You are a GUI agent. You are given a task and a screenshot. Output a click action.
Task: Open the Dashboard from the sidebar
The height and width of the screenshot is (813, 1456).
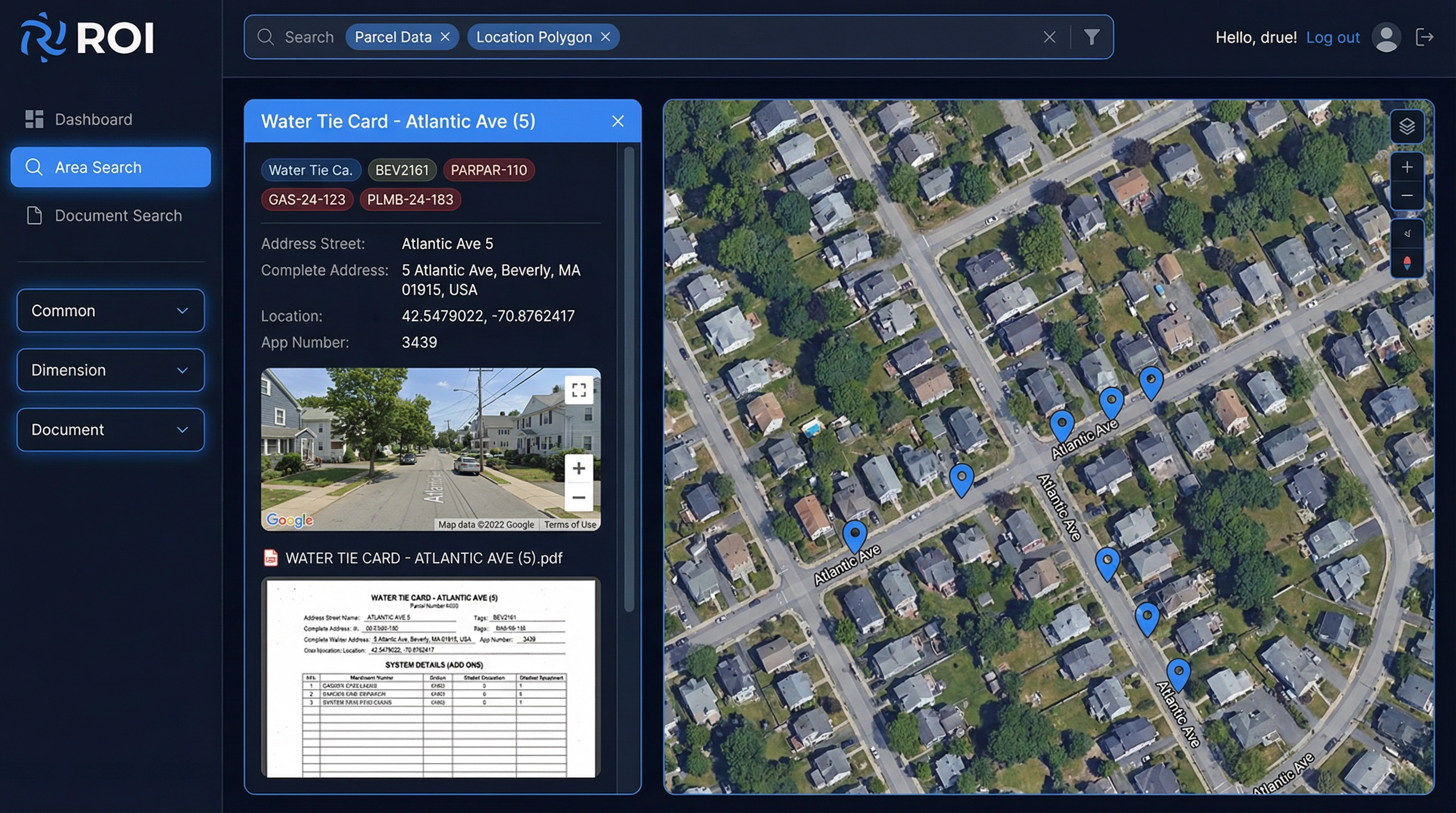pos(93,119)
